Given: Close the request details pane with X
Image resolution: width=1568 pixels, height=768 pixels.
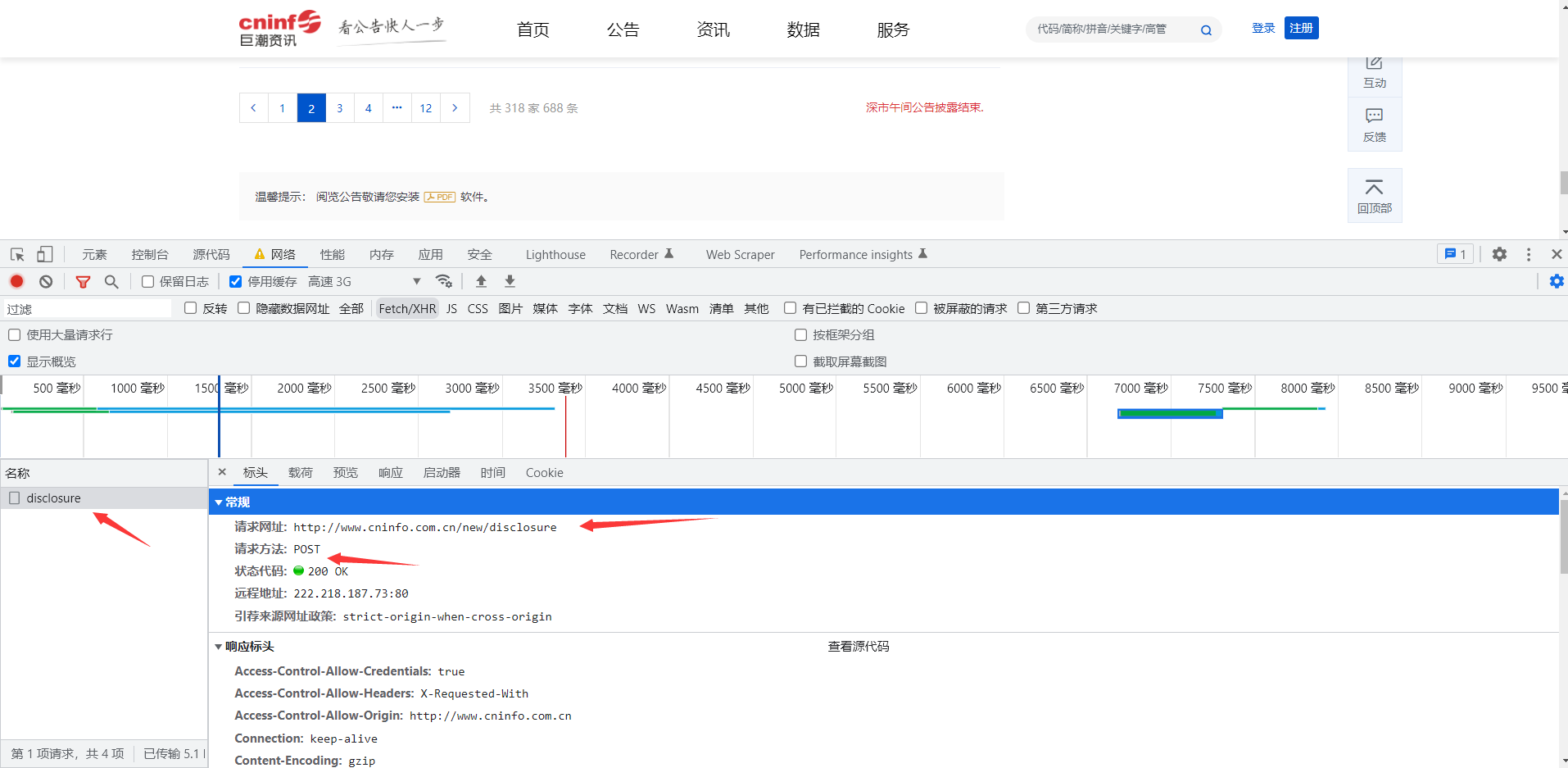Looking at the screenshot, I should point(222,472).
